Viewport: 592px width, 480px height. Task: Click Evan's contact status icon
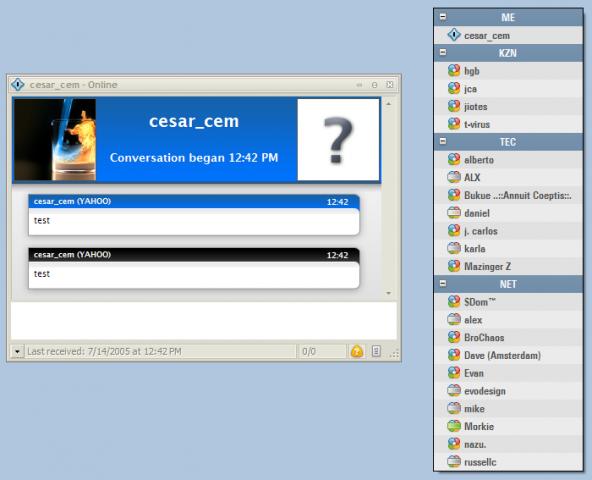click(x=453, y=373)
